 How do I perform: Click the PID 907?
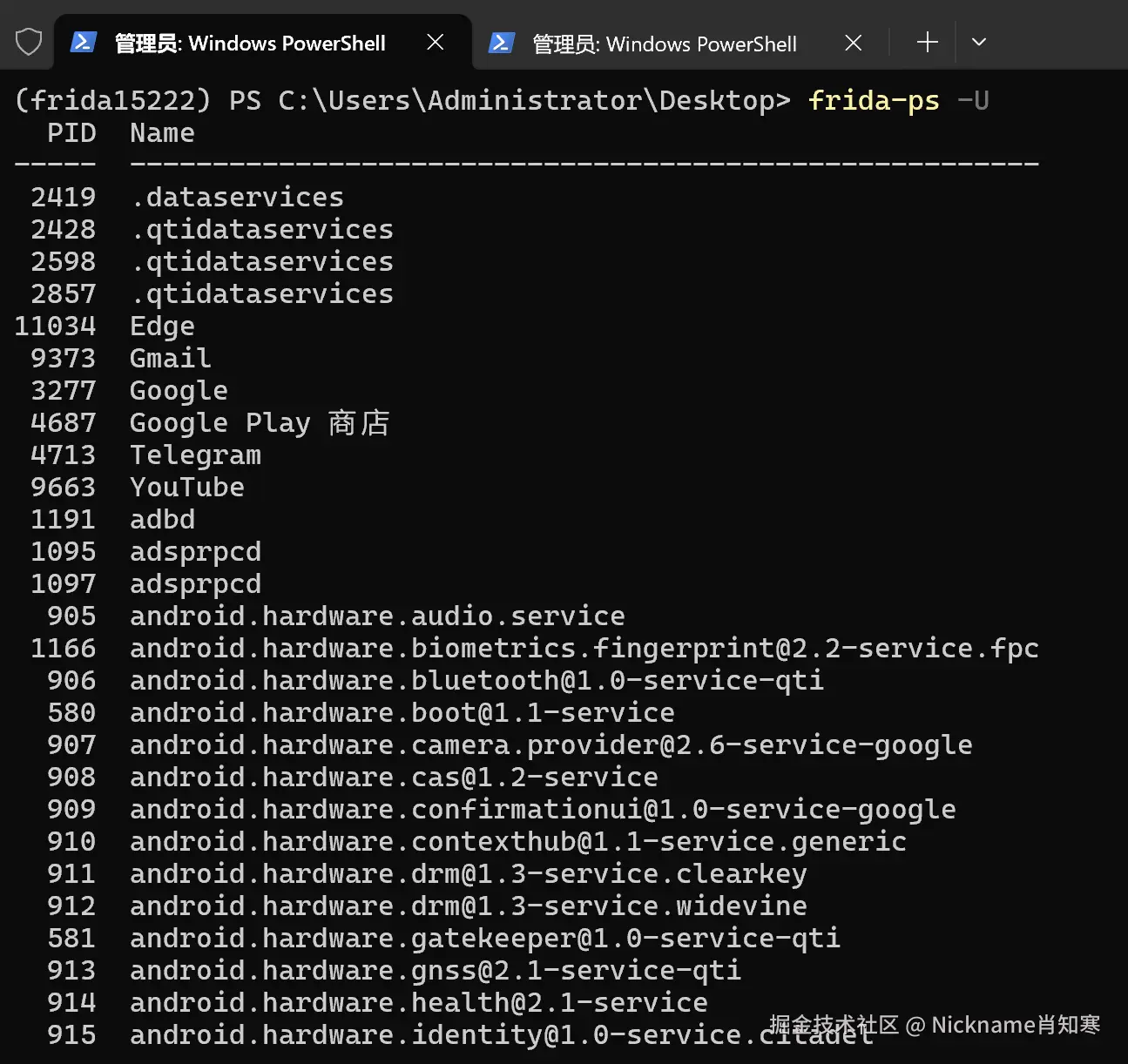[x=71, y=745]
